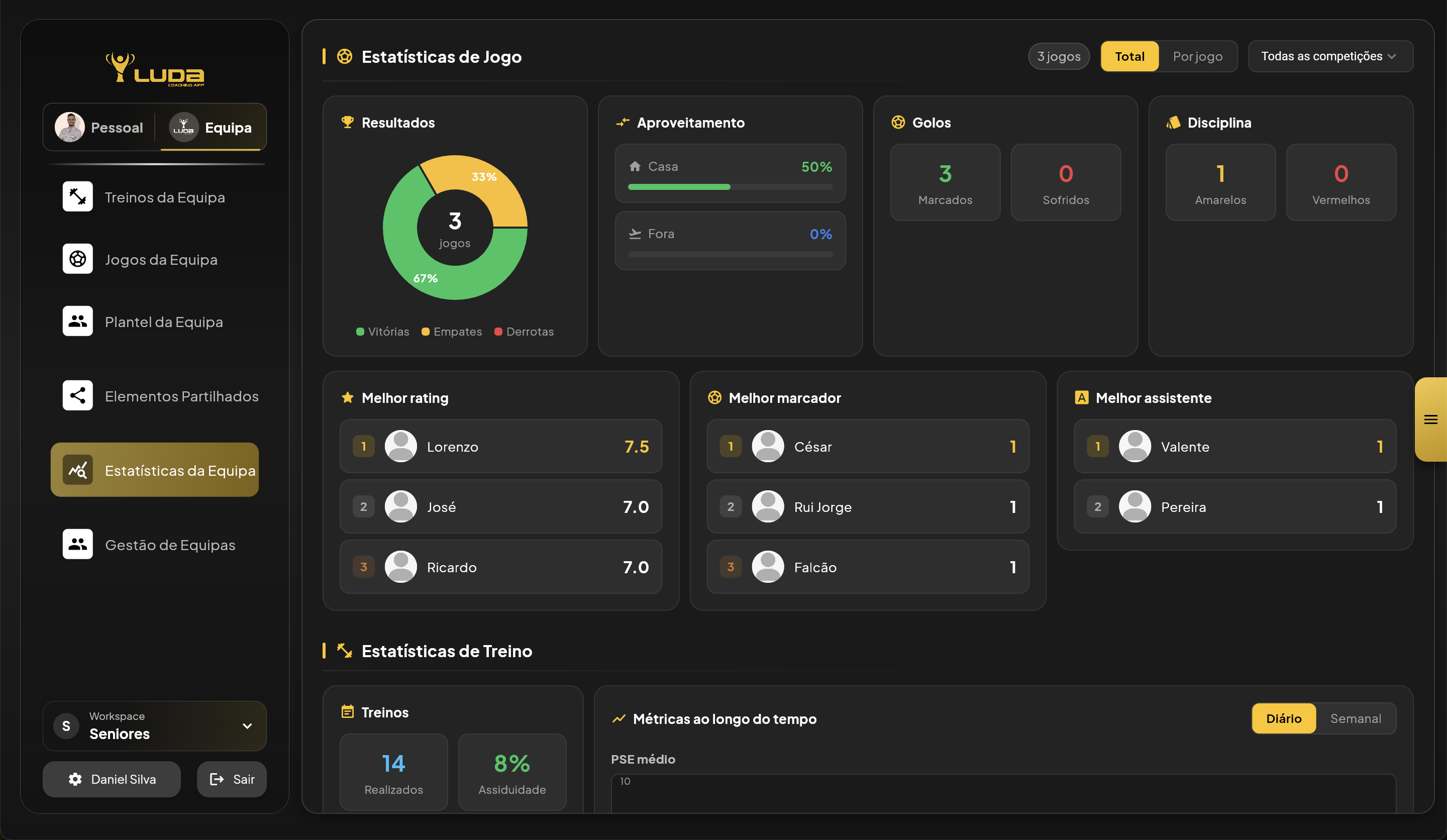Select the Estatísticas da Equipa chart icon

77,470
